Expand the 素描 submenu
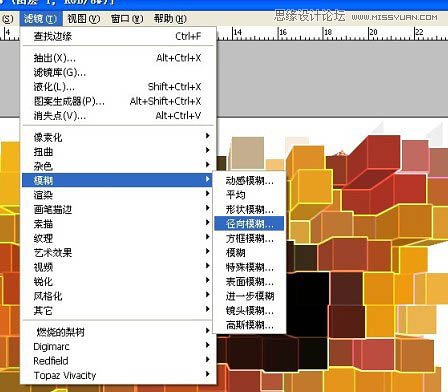Screen dimensions: 448x392 click(x=118, y=224)
